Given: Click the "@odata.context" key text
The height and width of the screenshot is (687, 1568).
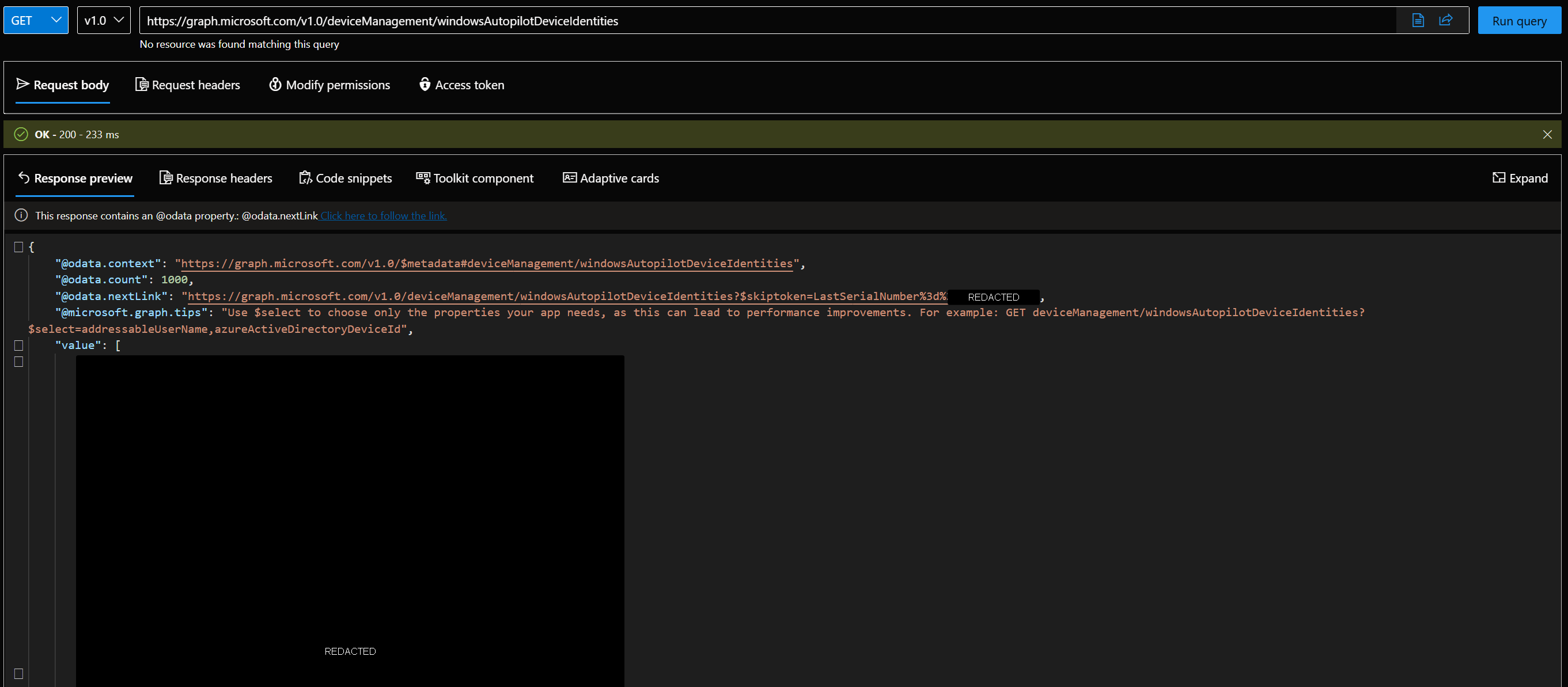Looking at the screenshot, I should click(x=108, y=264).
